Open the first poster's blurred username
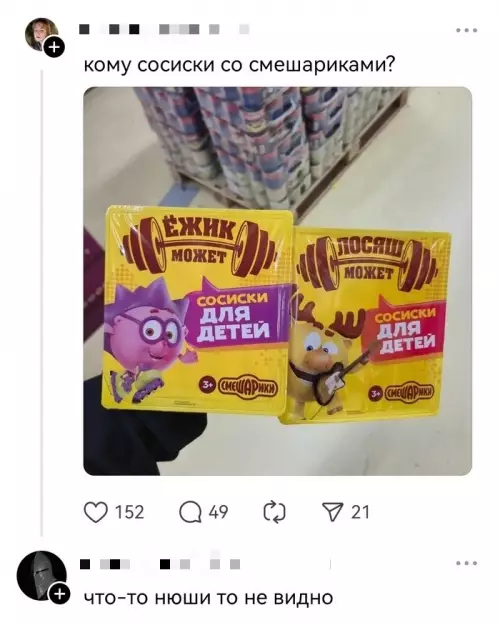Viewport: 500px width, 625px height. coord(164,29)
